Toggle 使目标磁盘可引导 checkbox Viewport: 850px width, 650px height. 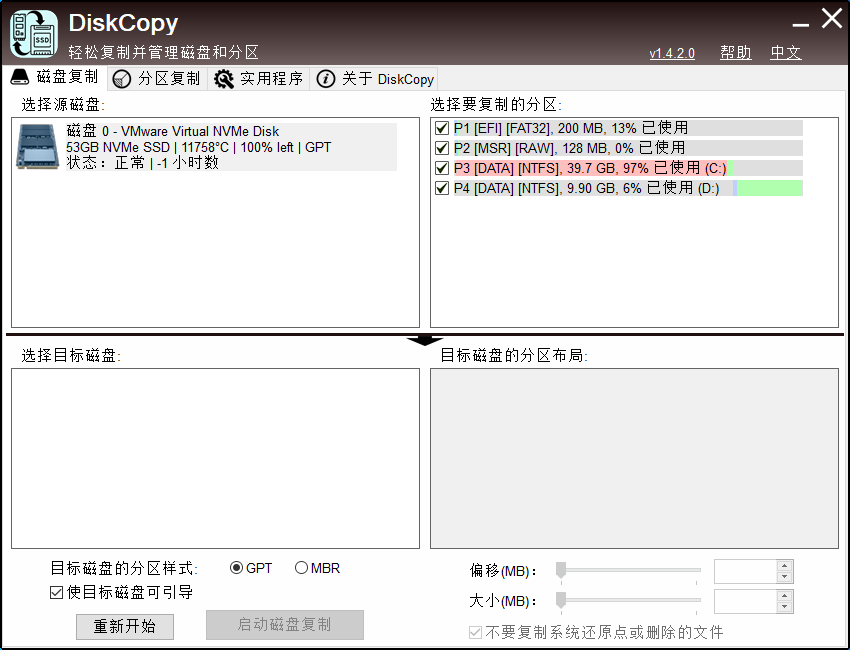[57, 593]
